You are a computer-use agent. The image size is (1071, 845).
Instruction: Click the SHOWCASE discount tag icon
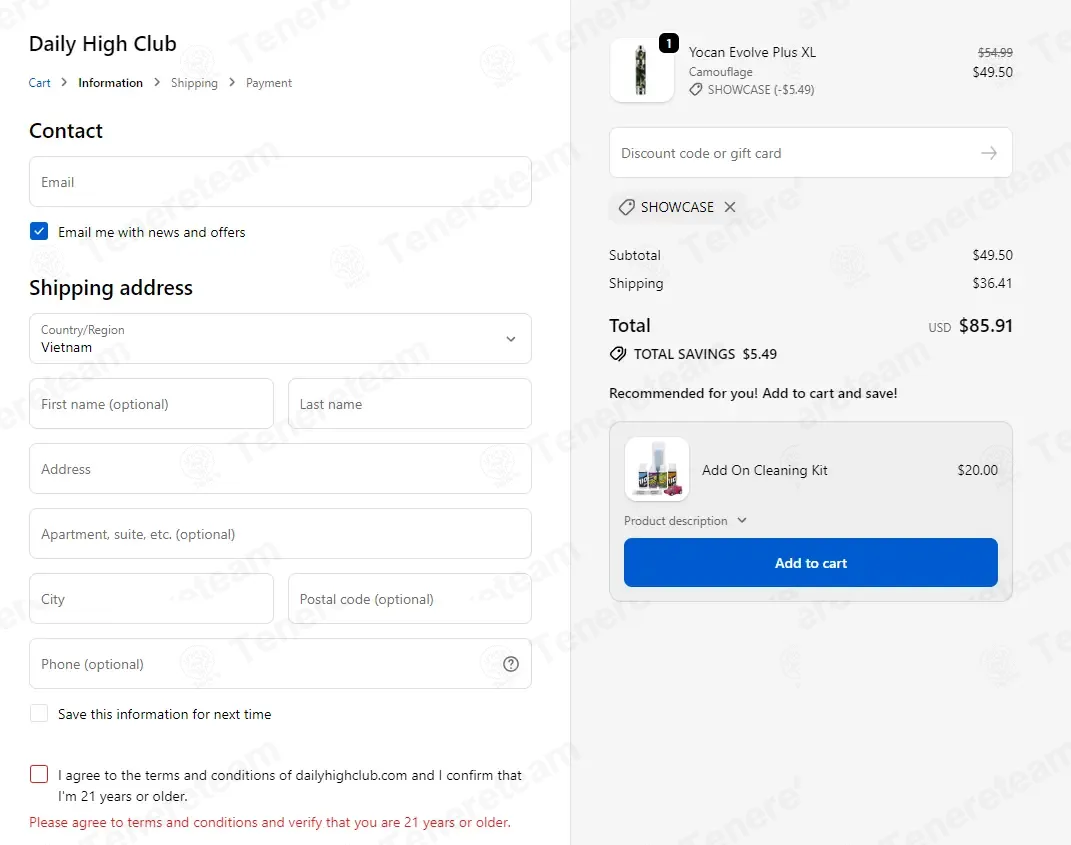[626, 207]
